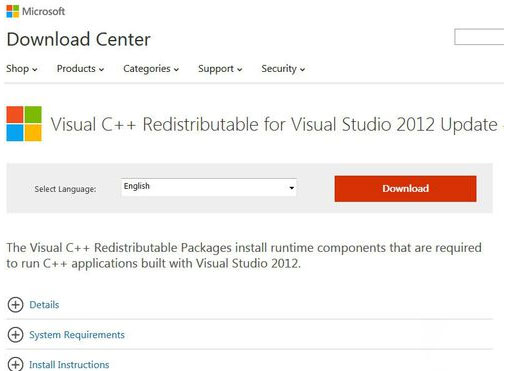Open the Categories menu

[x=151, y=69]
